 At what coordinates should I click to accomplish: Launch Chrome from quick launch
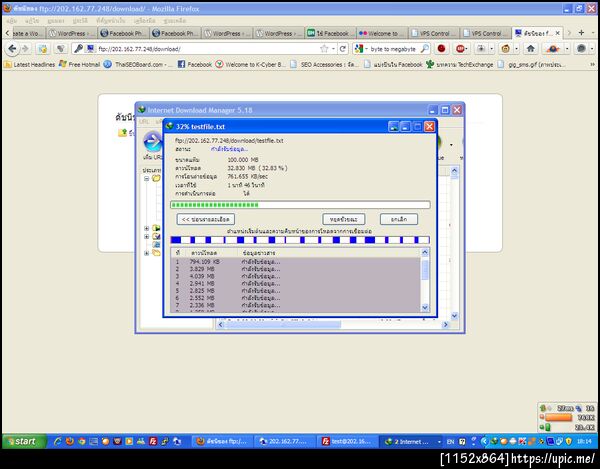click(82, 441)
